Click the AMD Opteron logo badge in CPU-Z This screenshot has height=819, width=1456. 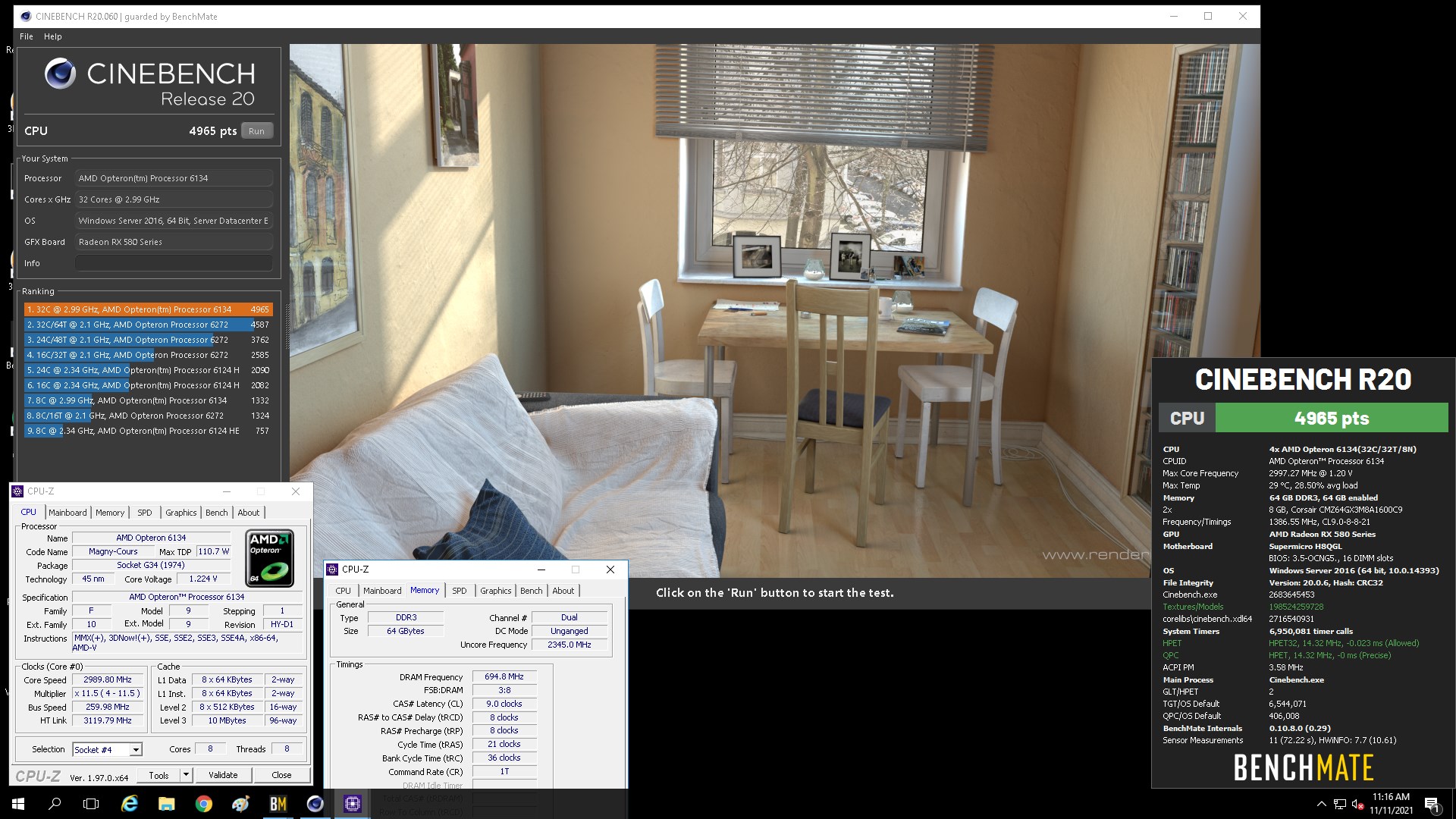click(x=270, y=558)
